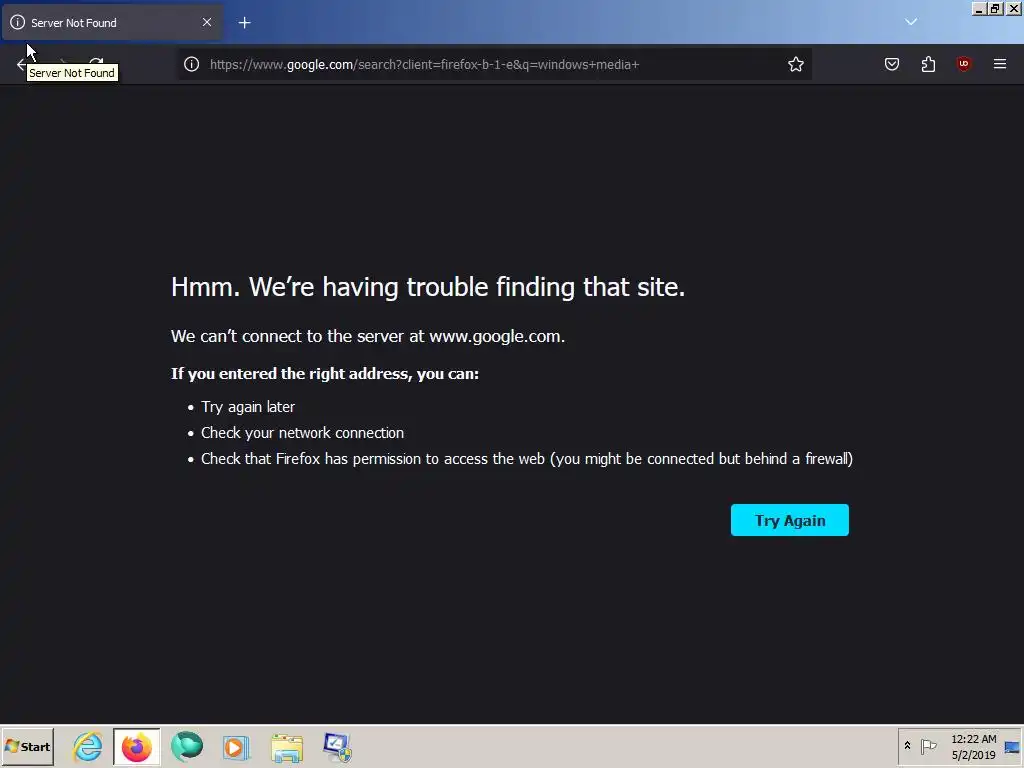Launch Internet Explorer from taskbar
Viewport: 1024px width, 768px height.
(x=88, y=746)
